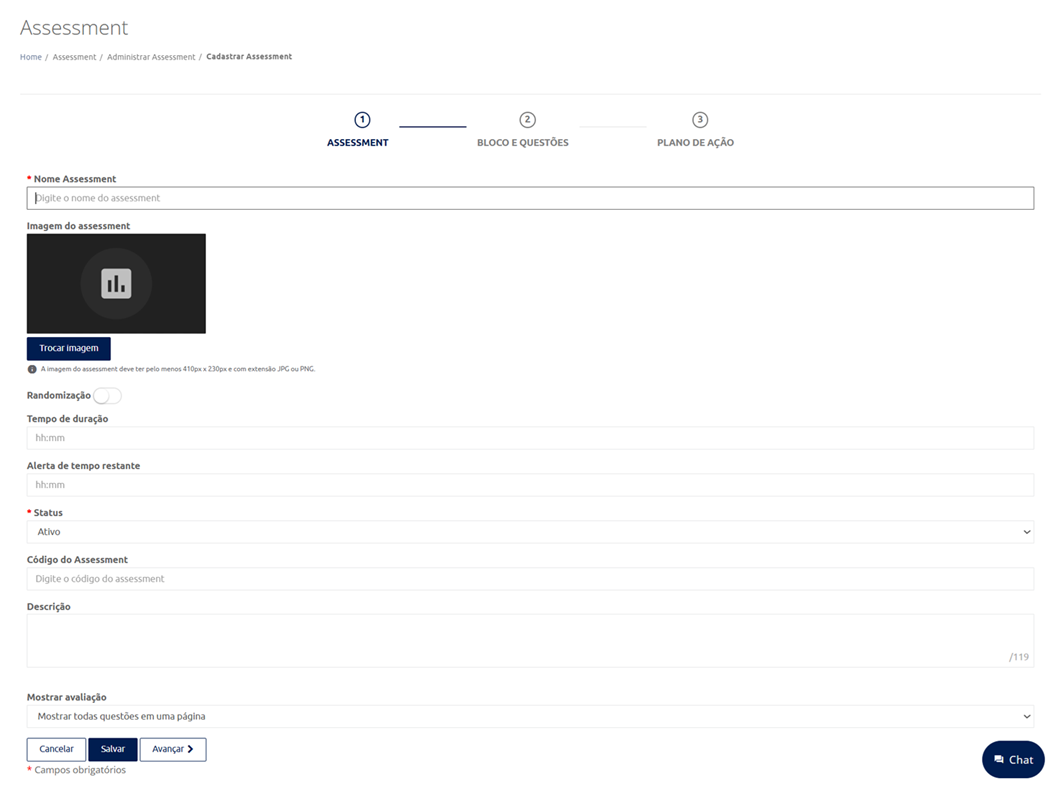Image resolution: width=1061 pixels, height=795 pixels.
Task: Click step 1 circle icon for Assessment
Action: coord(362,120)
